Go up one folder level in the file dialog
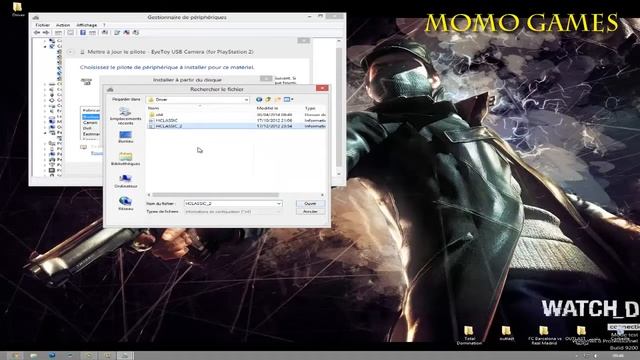Screen dimensions: 640x360 point(268,99)
